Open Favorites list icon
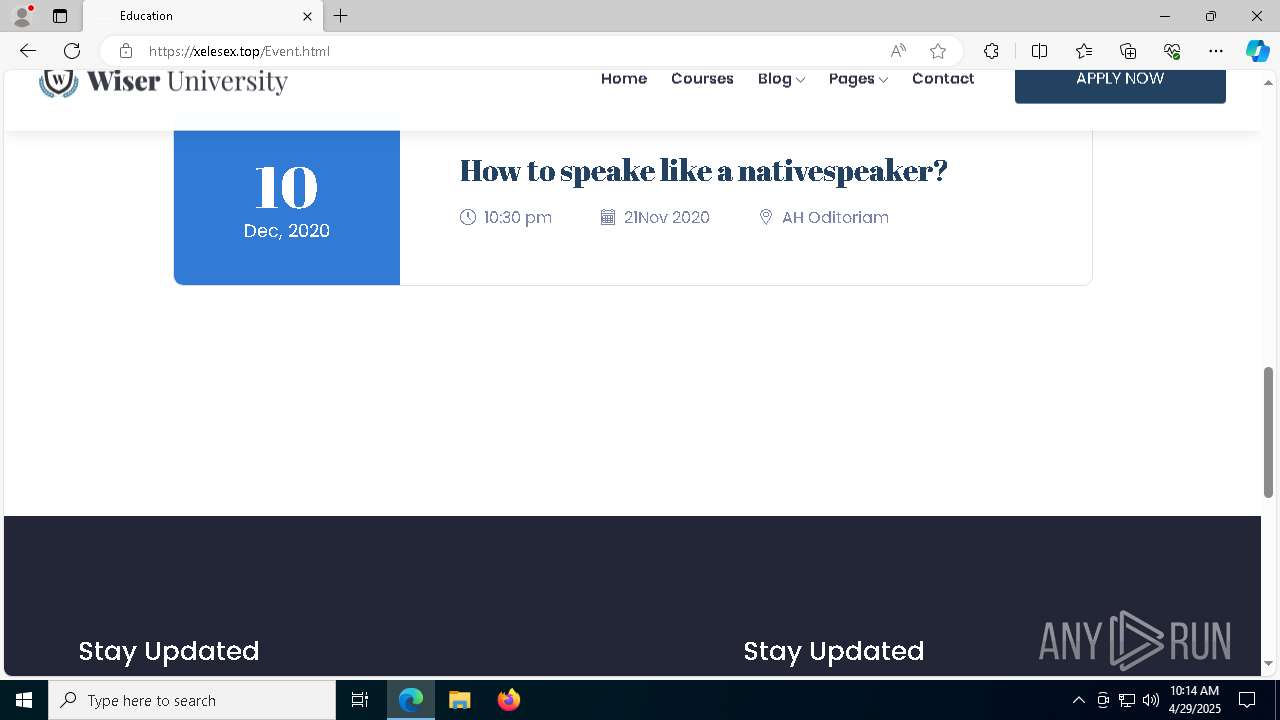1280x720 pixels. click(1084, 51)
